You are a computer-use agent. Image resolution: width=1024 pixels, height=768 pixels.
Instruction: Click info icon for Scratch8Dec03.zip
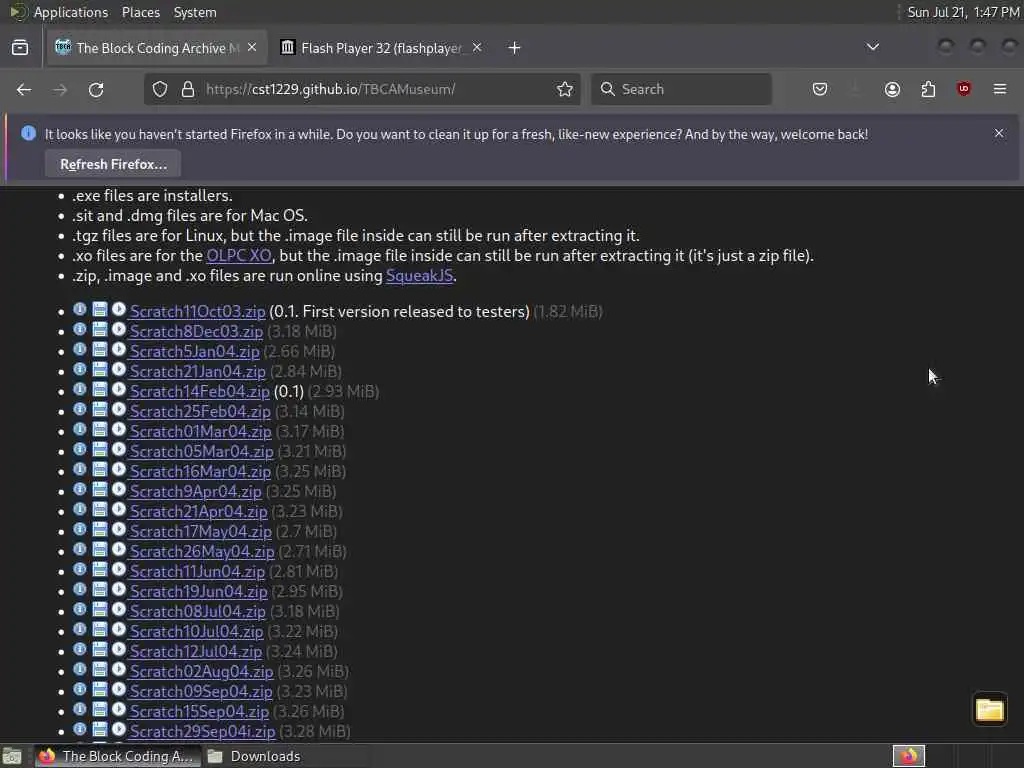click(80, 329)
